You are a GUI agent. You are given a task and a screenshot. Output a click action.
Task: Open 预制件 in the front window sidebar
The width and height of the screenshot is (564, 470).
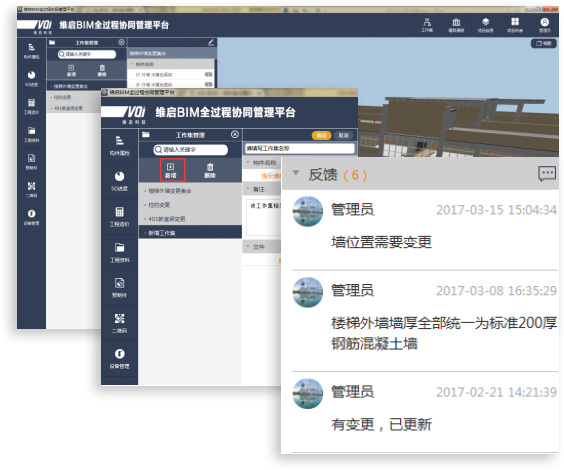click(119, 288)
